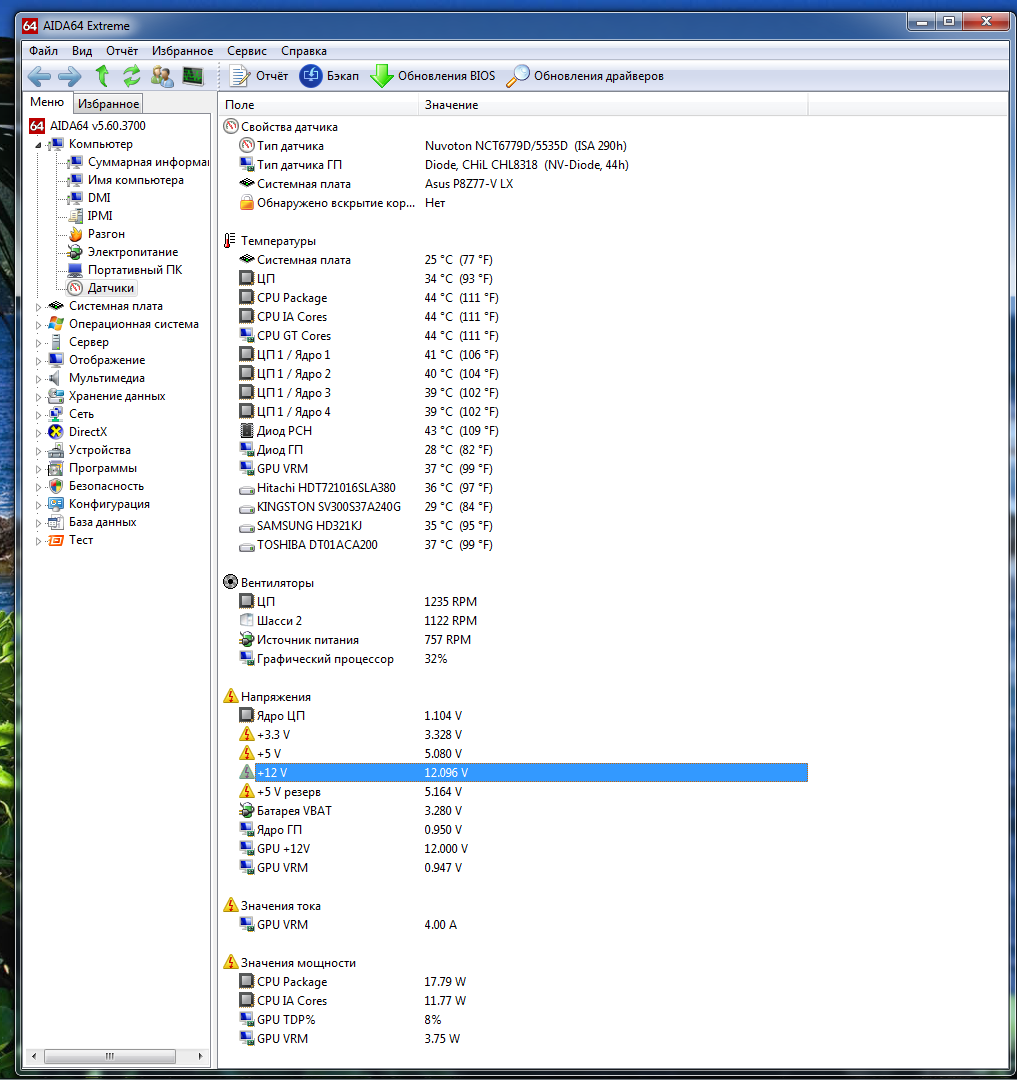Expand the Отображение tree node

(x=39, y=360)
